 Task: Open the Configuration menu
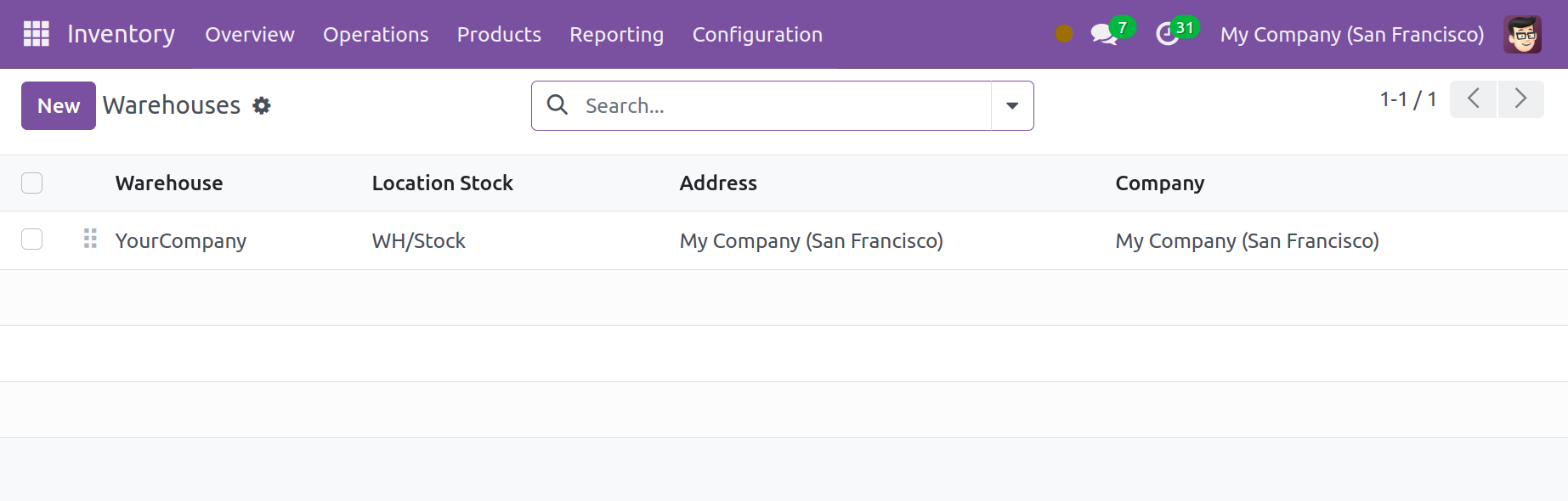[x=756, y=35]
